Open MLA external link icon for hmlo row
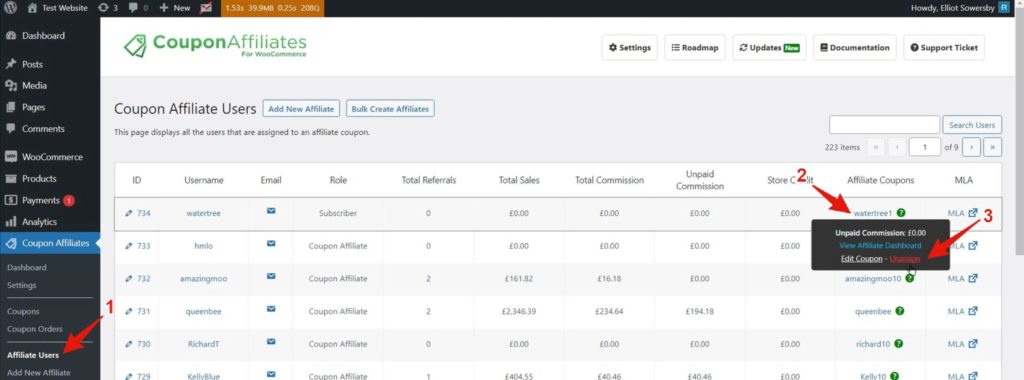This screenshot has width=1024, height=380. 973,245
